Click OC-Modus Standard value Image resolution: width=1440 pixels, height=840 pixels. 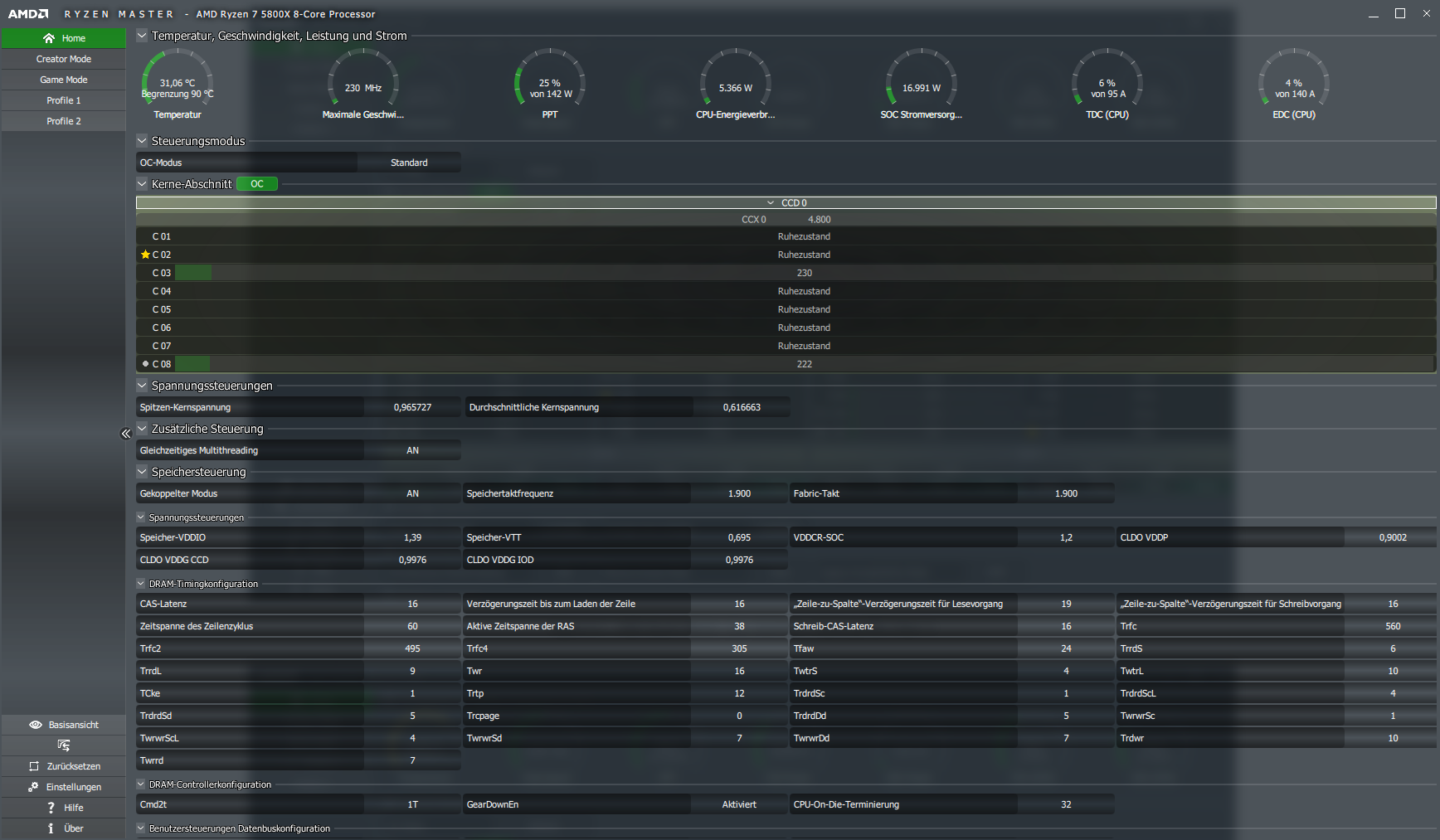coord(409,163)
